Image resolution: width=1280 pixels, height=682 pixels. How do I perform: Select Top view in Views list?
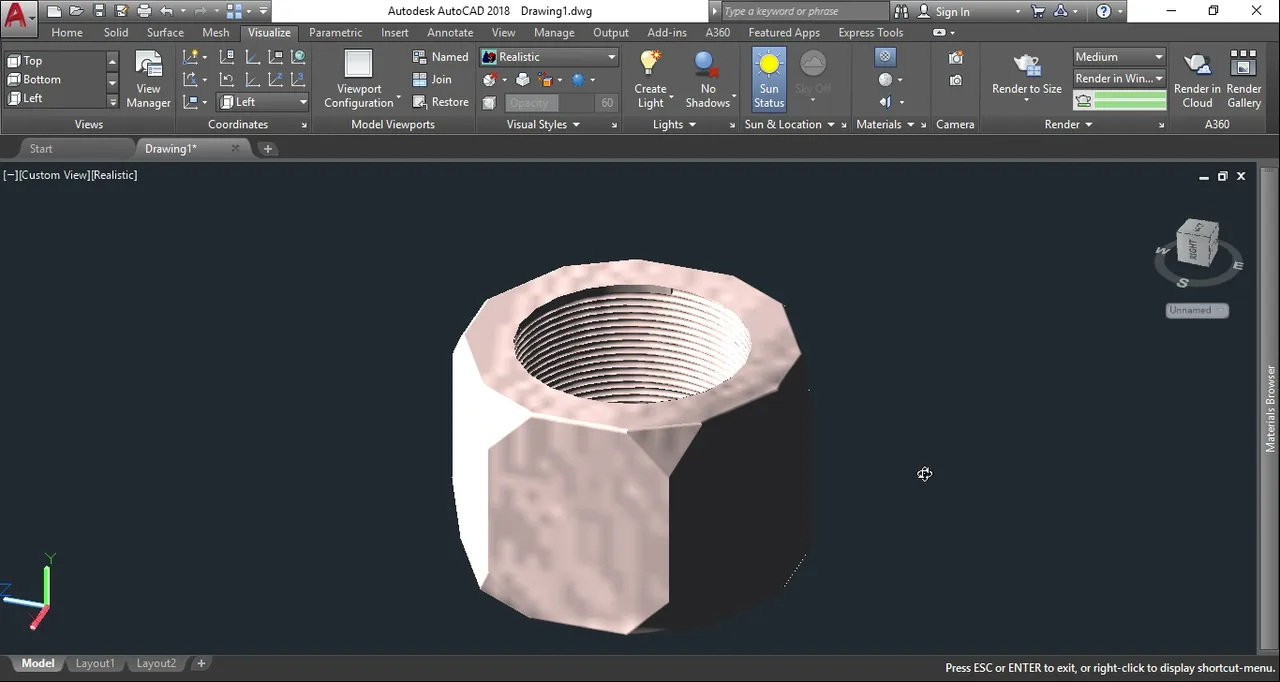56,60
